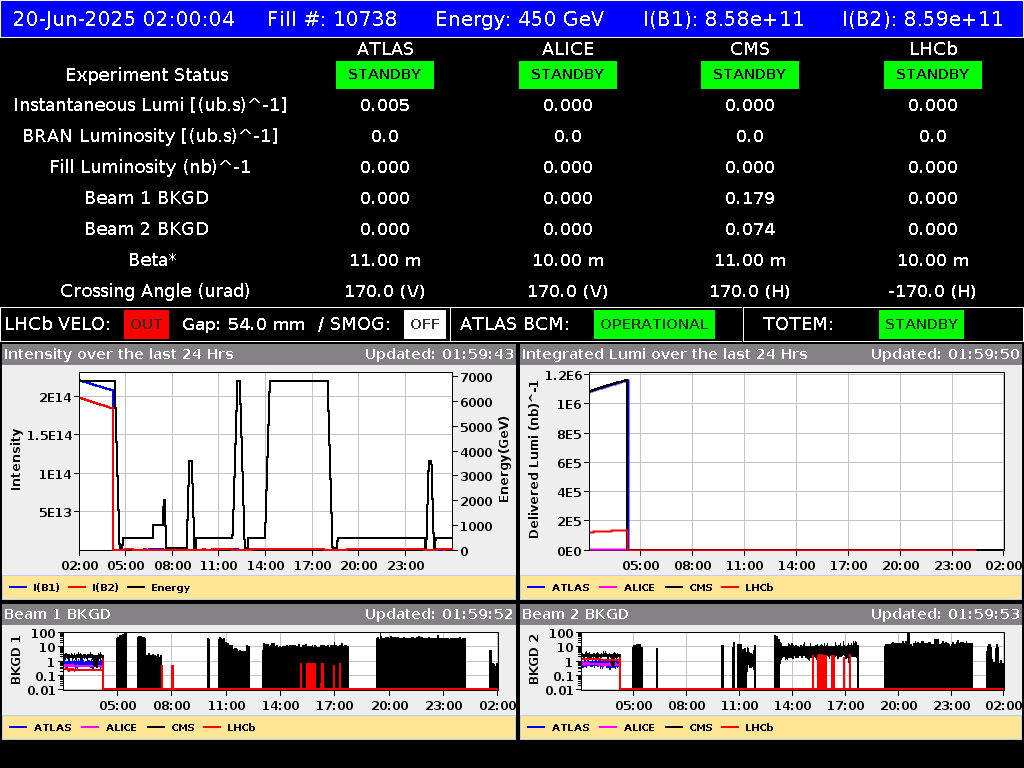Click ALICE Beta* value 10.00 m
This screenshot has width=1024, height=768.
(568, 261)
